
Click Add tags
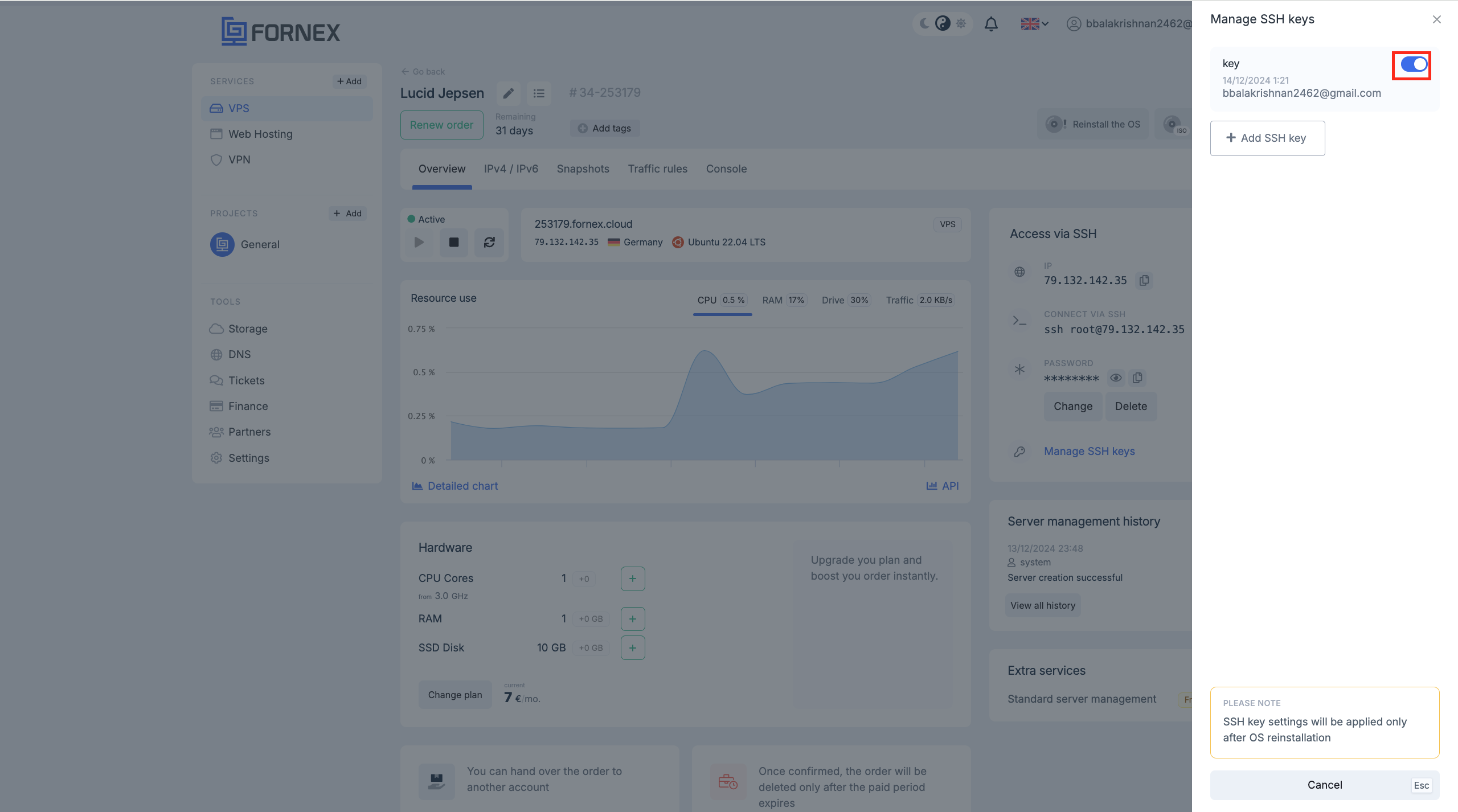tap(605, 128)
